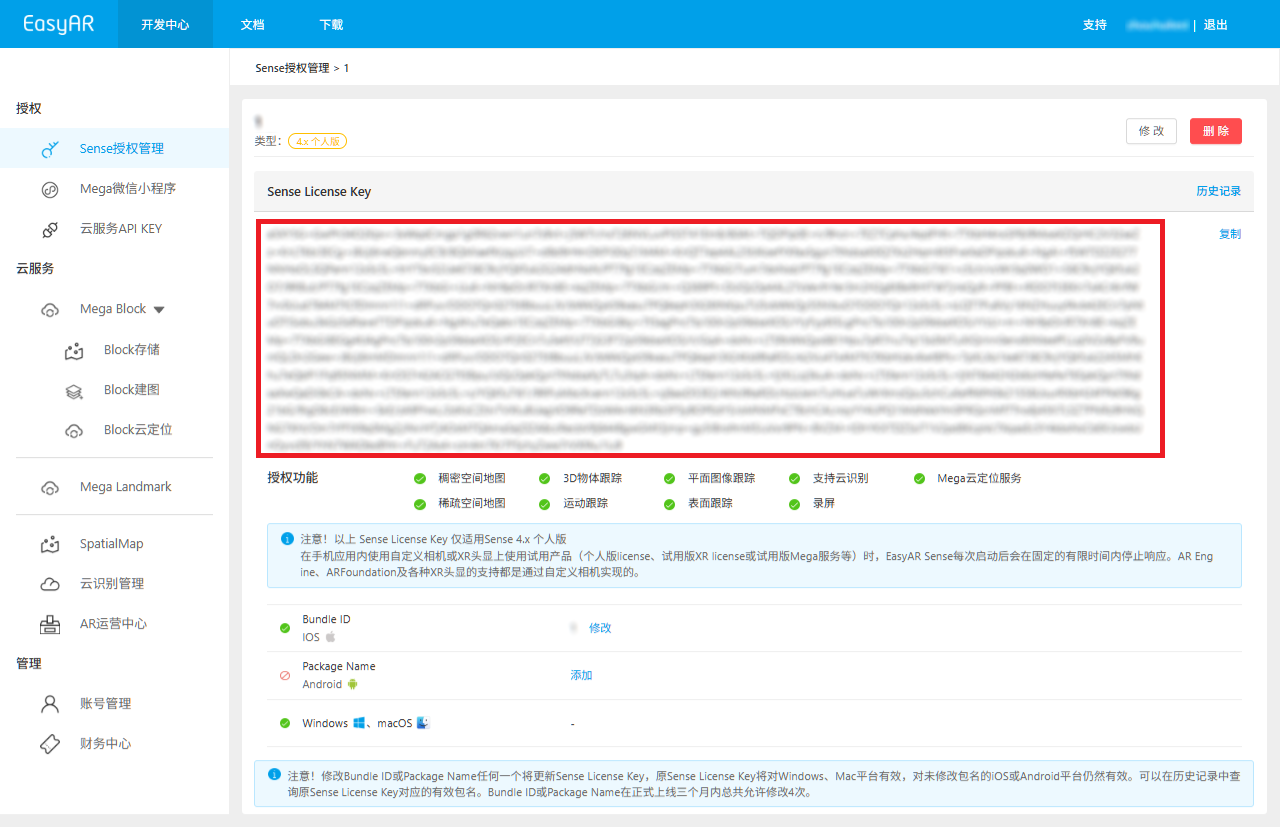This screenshot has width=1280, height=827.
Task: Click the 云服务API KEY link icon
Action: click(50, 229)
